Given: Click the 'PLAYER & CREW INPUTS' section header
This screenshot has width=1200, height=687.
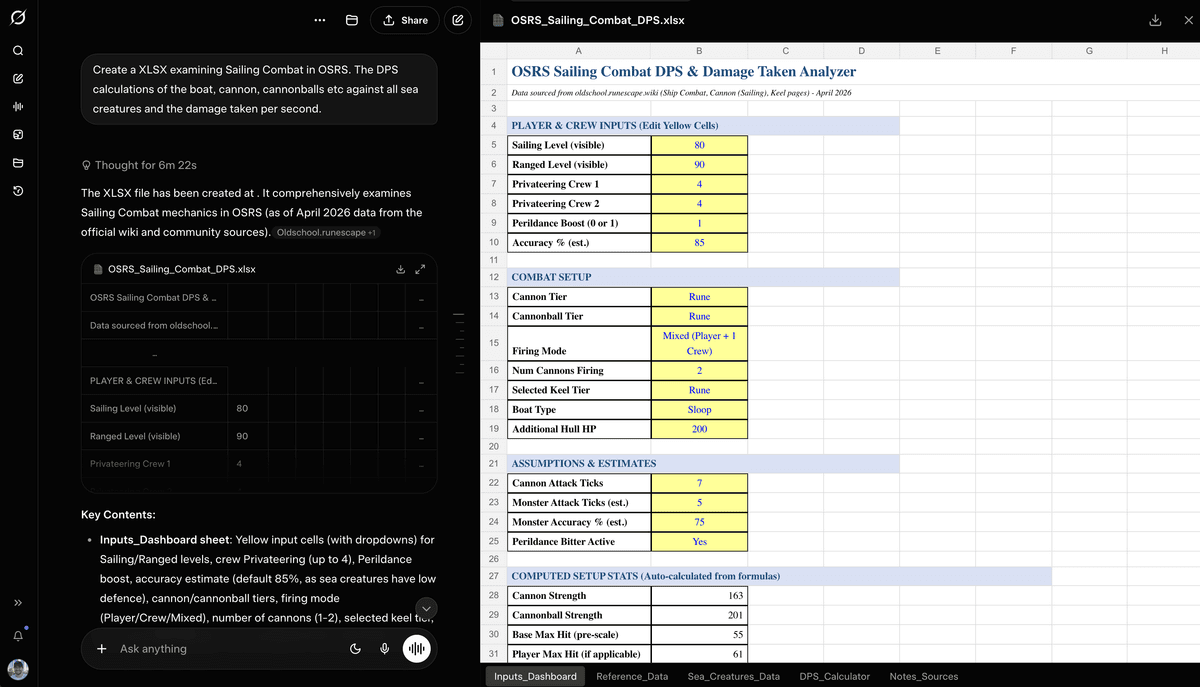Looking at the screenshot, I should 703,126.
